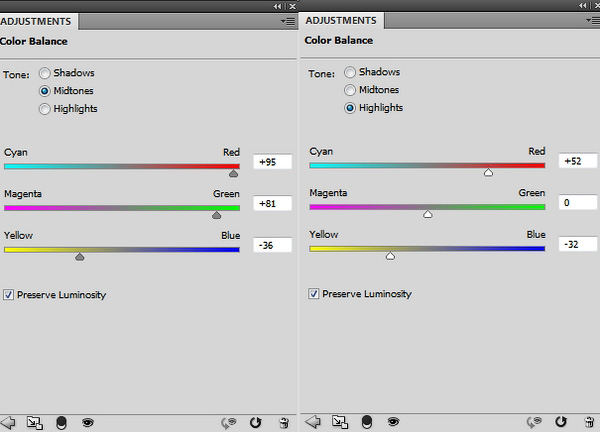This screenshot has width=600, height=432.
Task: Toggle Preserve Luminosity checkbox in right panel
Action: (314, 294)
